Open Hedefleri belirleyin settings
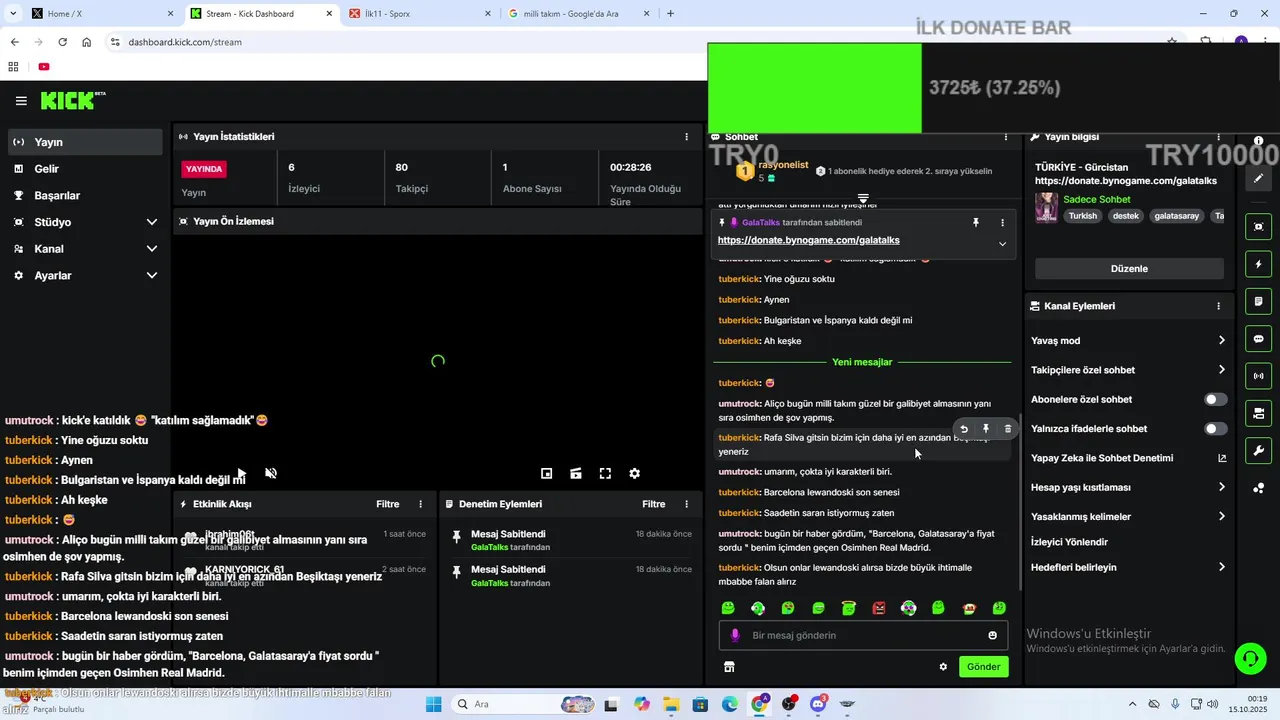 [1128, 567]
